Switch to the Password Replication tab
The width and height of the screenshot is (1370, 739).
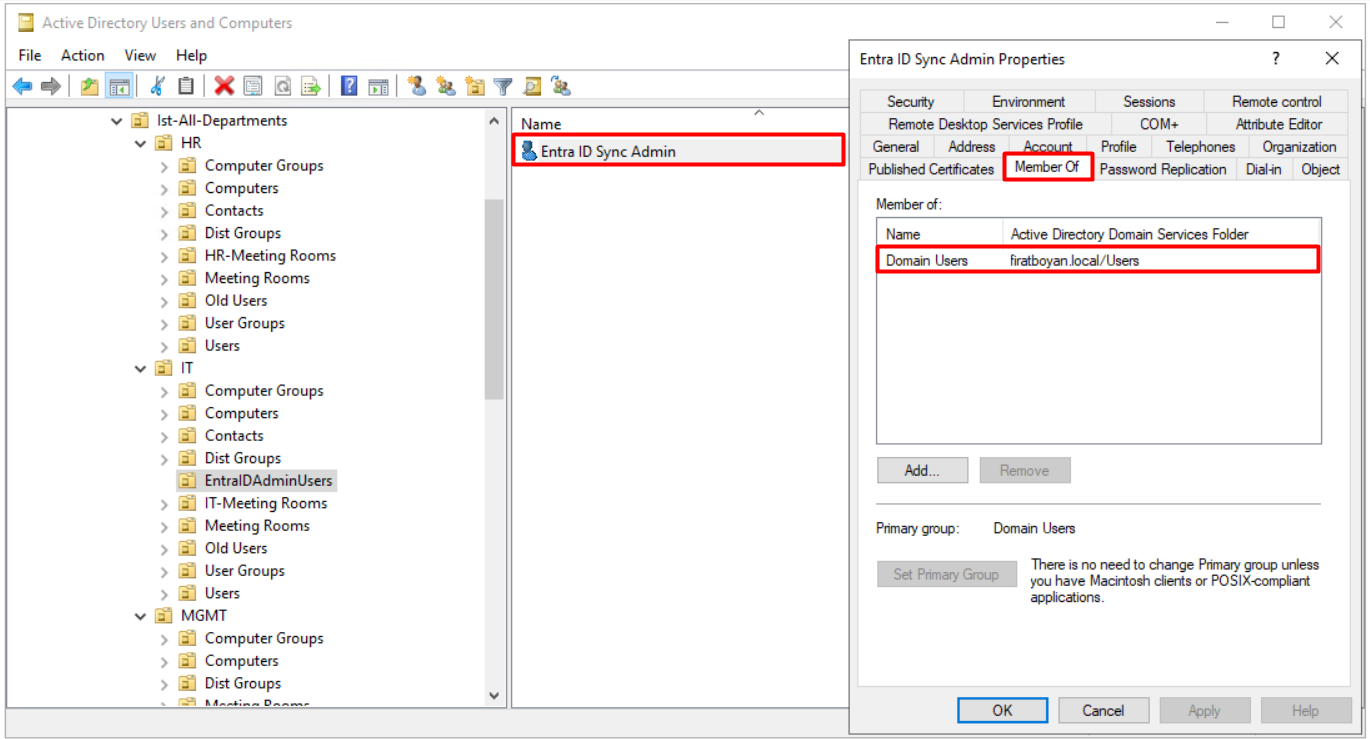click(1162, 169)
